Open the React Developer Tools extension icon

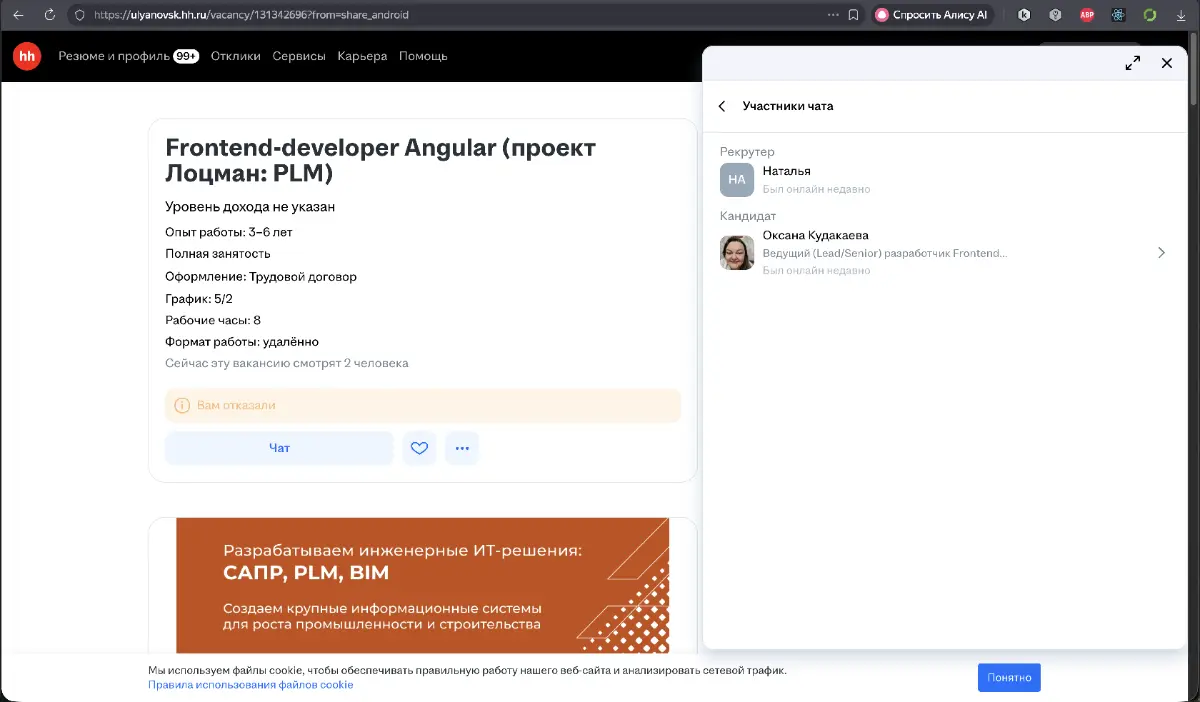pos(1118,15)
